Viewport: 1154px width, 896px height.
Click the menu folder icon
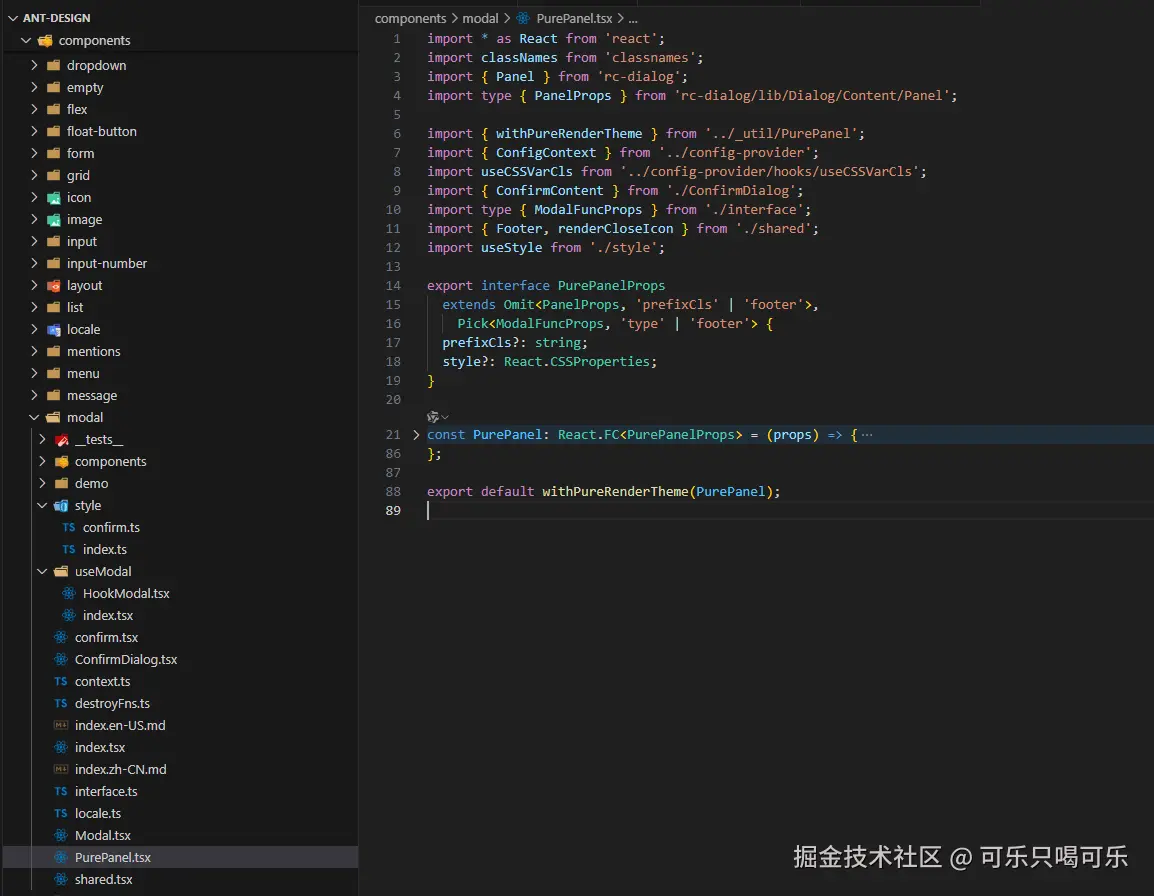coord(54,373)
